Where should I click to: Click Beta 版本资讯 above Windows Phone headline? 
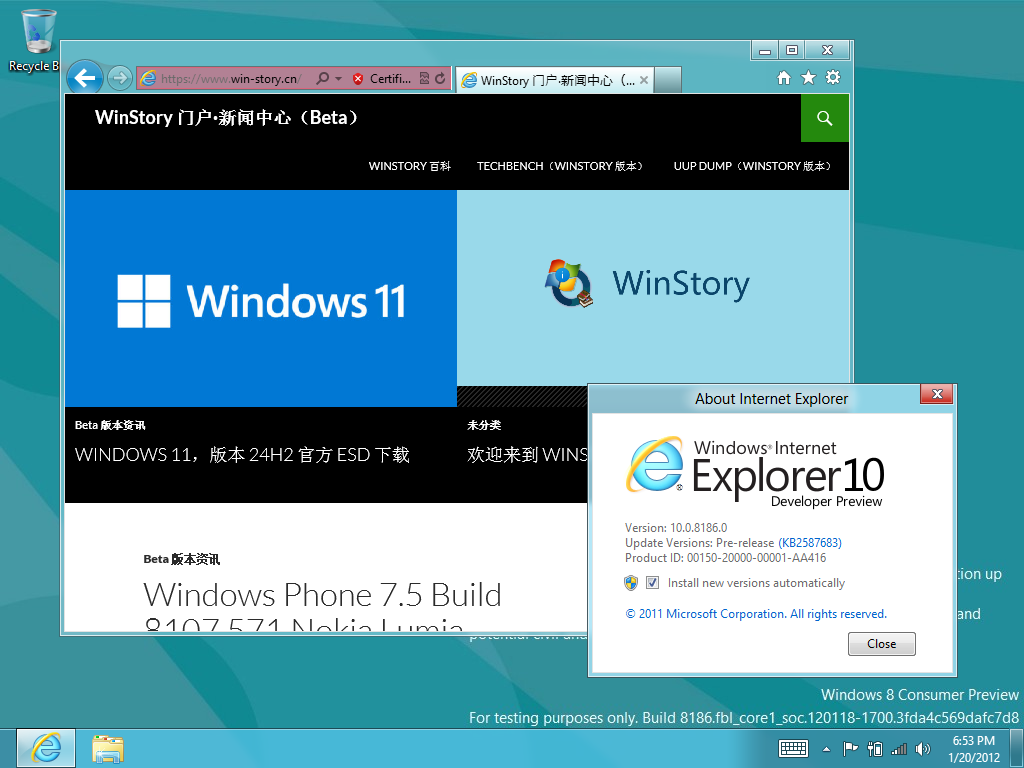pos(182,559)
